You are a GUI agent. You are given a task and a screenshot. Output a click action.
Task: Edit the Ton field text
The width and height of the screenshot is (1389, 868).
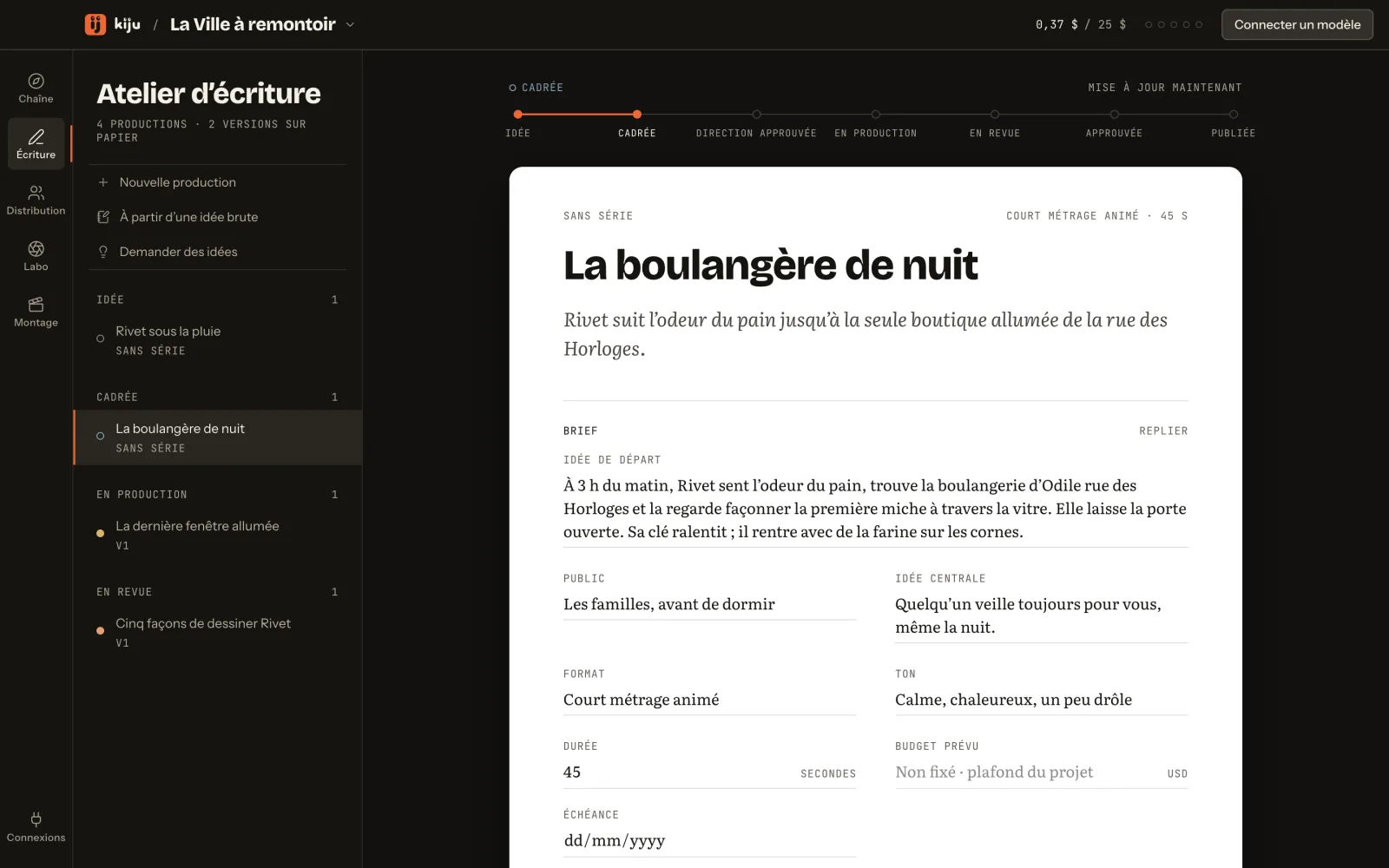pos(1041,700)
